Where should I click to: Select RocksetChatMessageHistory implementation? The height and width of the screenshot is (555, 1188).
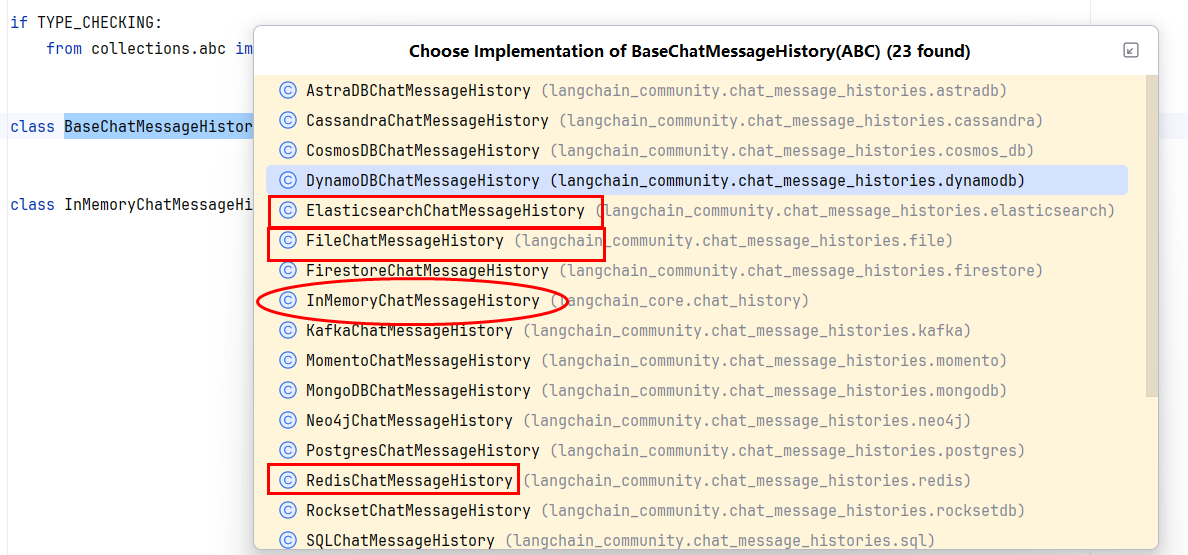click(x=697, y=510)
